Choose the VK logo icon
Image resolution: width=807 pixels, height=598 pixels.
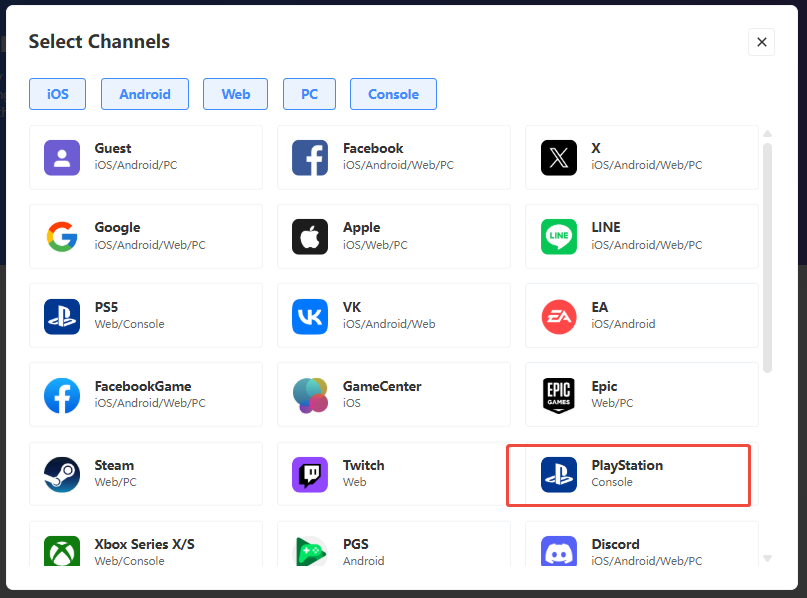click(x=310, y=316)
